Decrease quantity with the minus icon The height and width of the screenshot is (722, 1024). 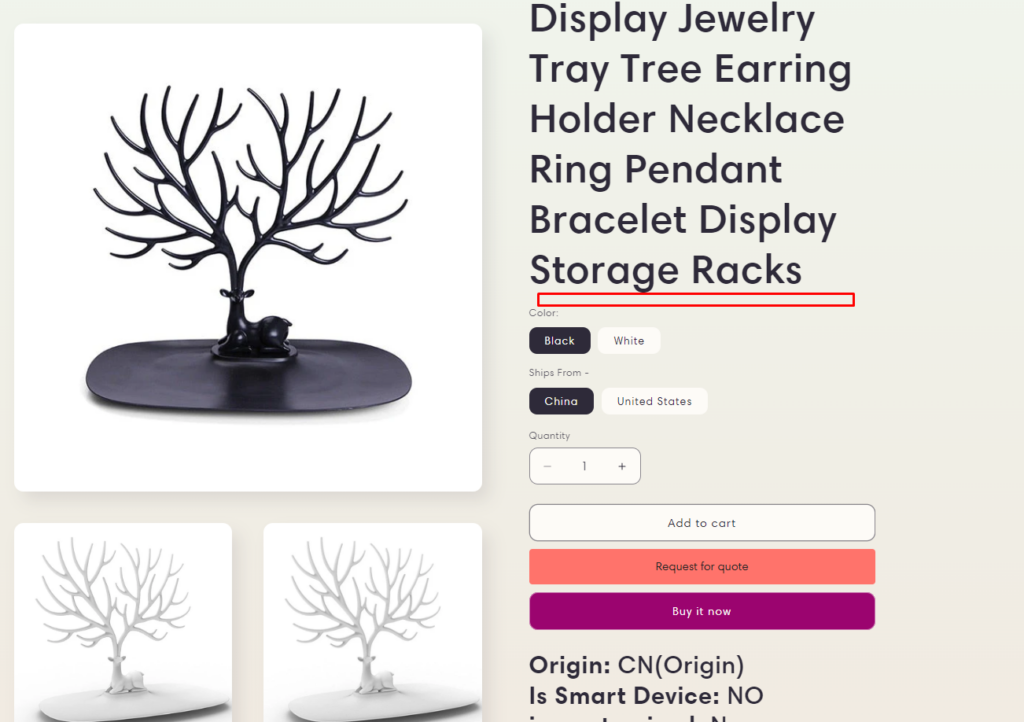[547, 466]
